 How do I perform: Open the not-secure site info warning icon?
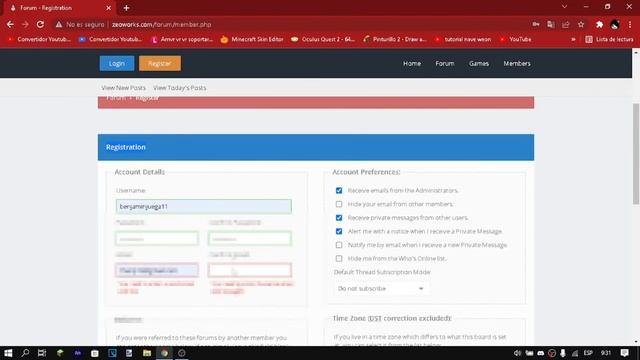coord(59,24)
